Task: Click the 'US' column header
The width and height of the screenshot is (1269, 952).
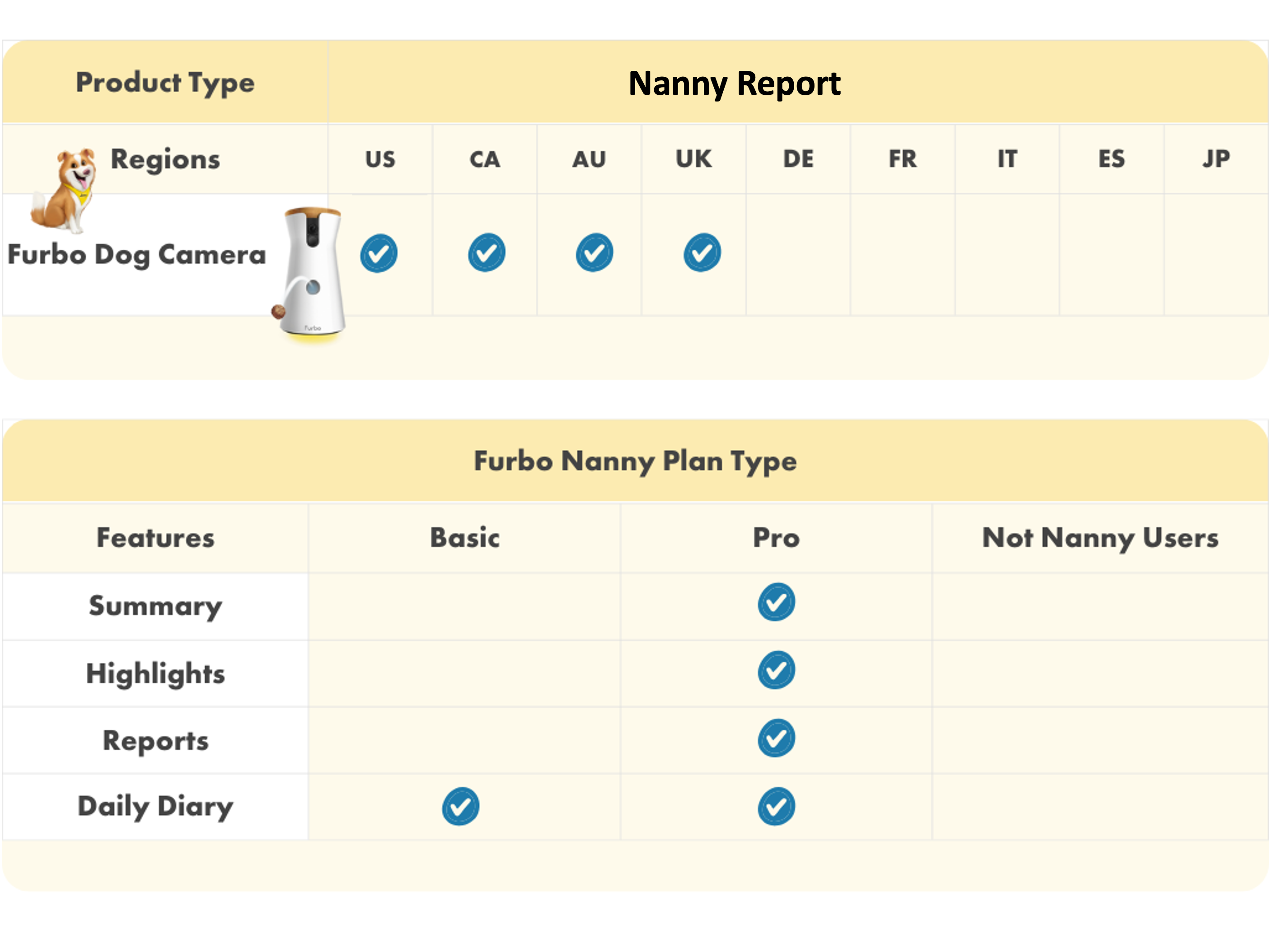Action: coord(380,159)
